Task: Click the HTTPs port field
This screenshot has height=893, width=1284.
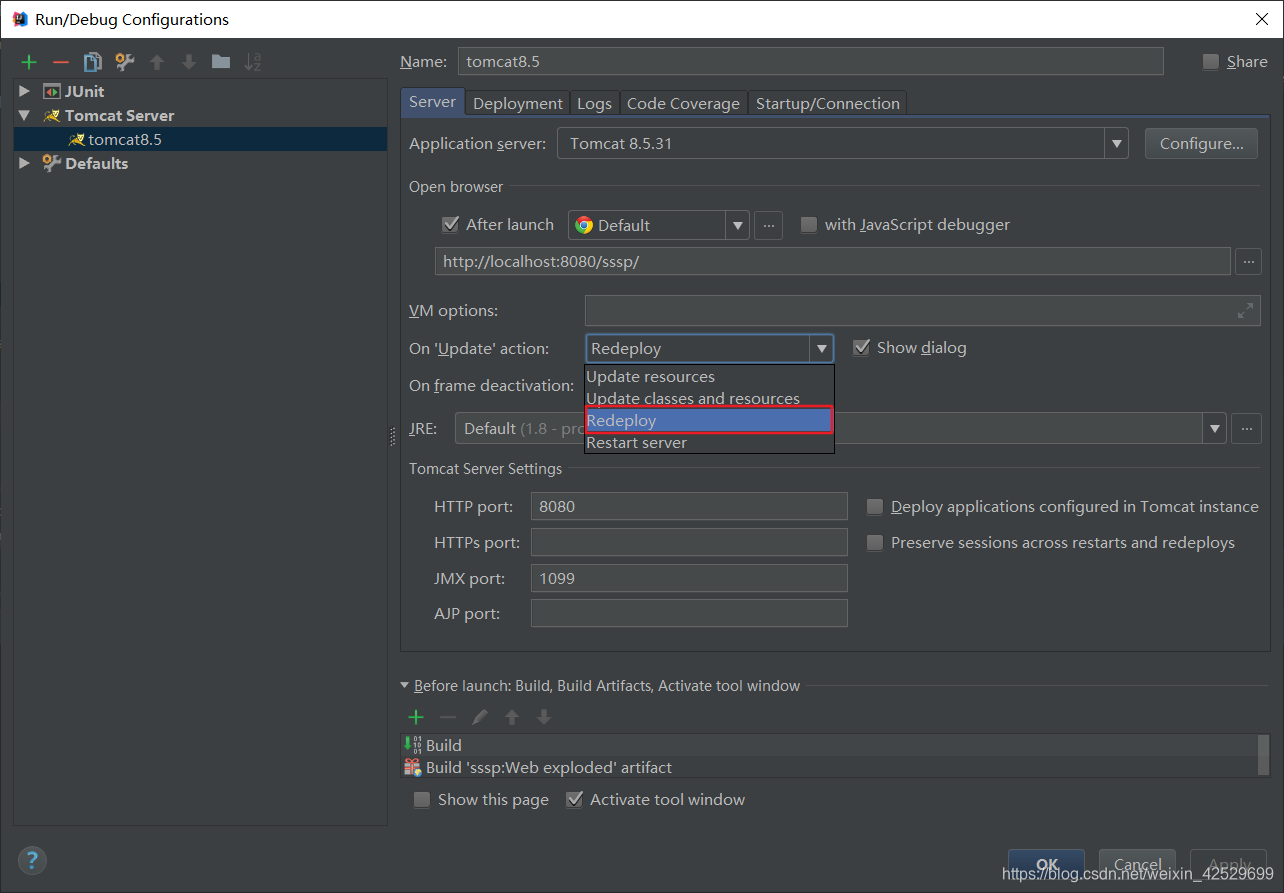Action: [x=689, y=543]
